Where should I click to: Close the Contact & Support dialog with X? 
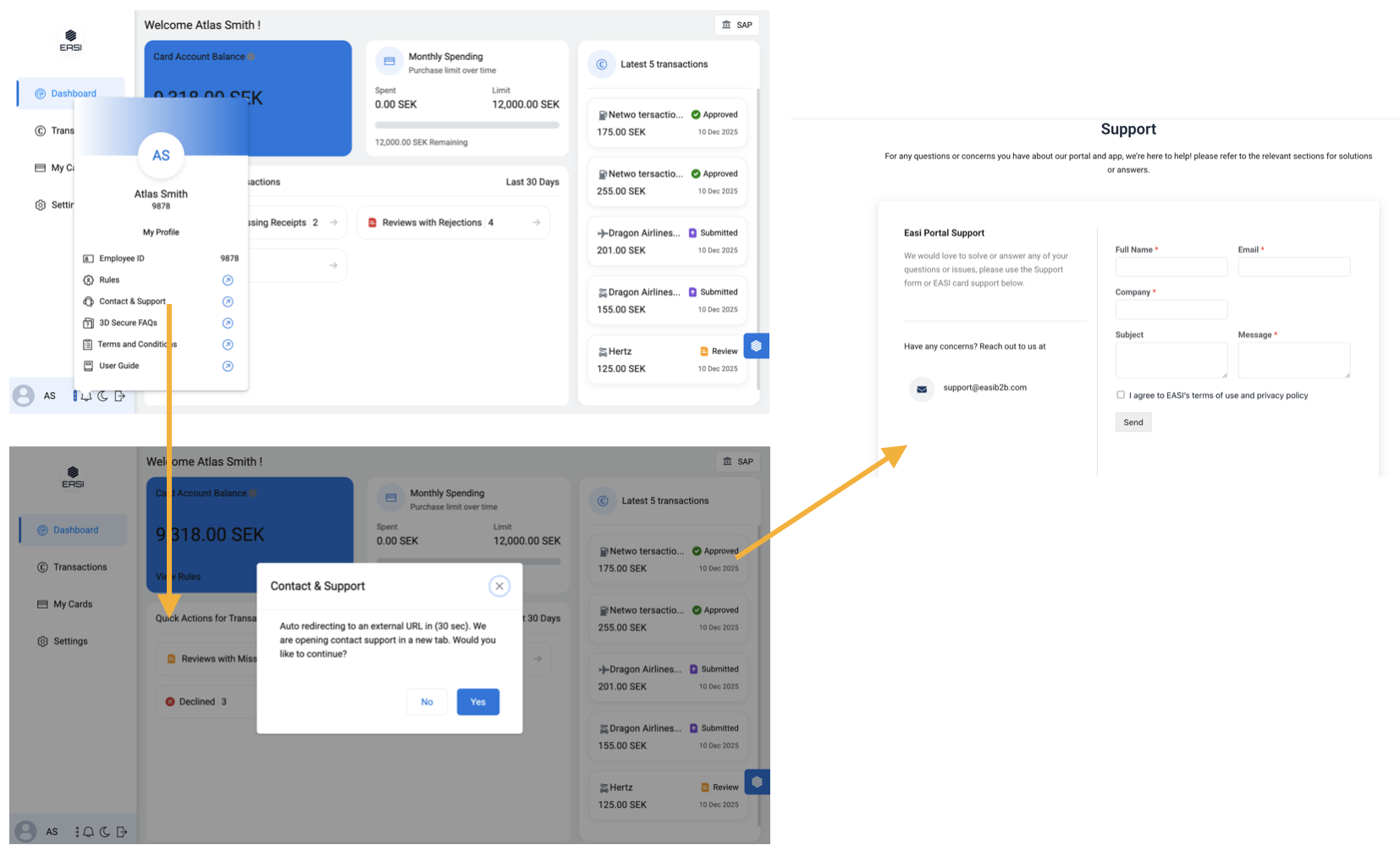pos(499,586)
